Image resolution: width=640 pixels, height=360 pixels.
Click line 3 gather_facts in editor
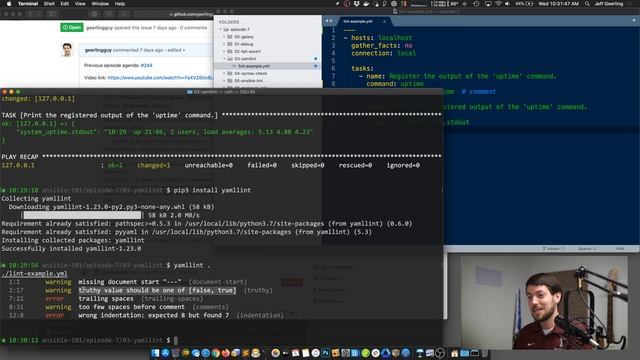[382, 45]
